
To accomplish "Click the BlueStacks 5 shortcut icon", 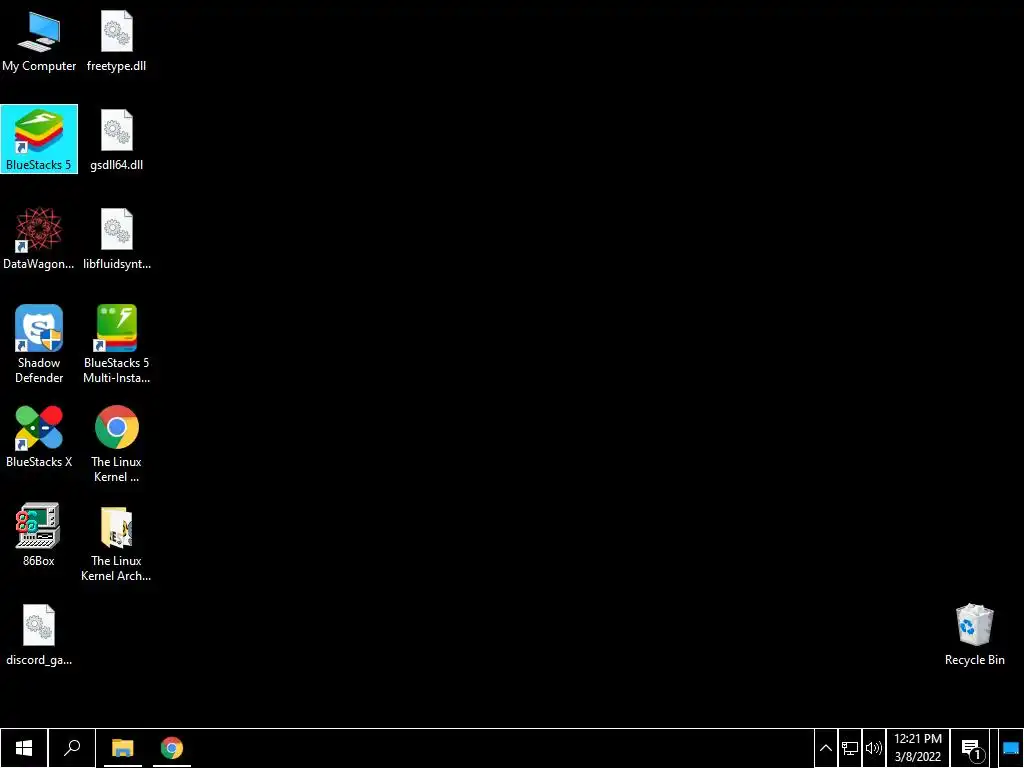I will [39, 139].
